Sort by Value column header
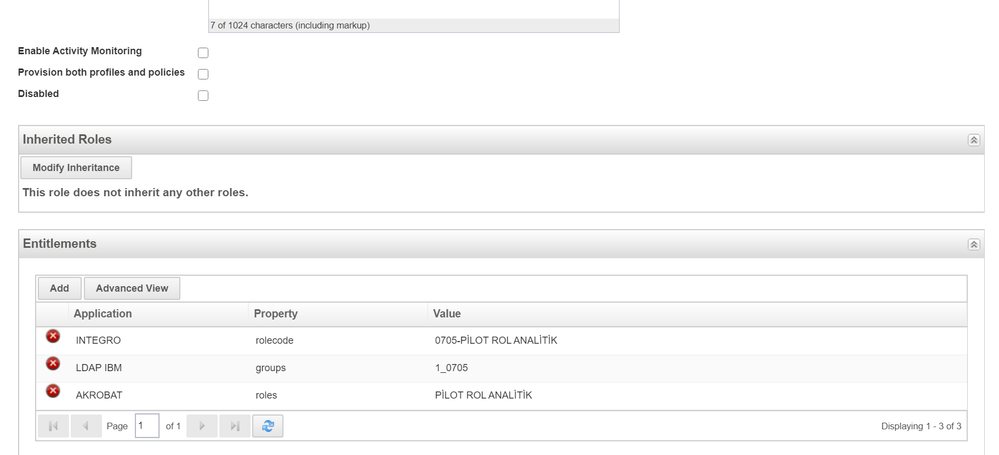 tap(447, 314)
